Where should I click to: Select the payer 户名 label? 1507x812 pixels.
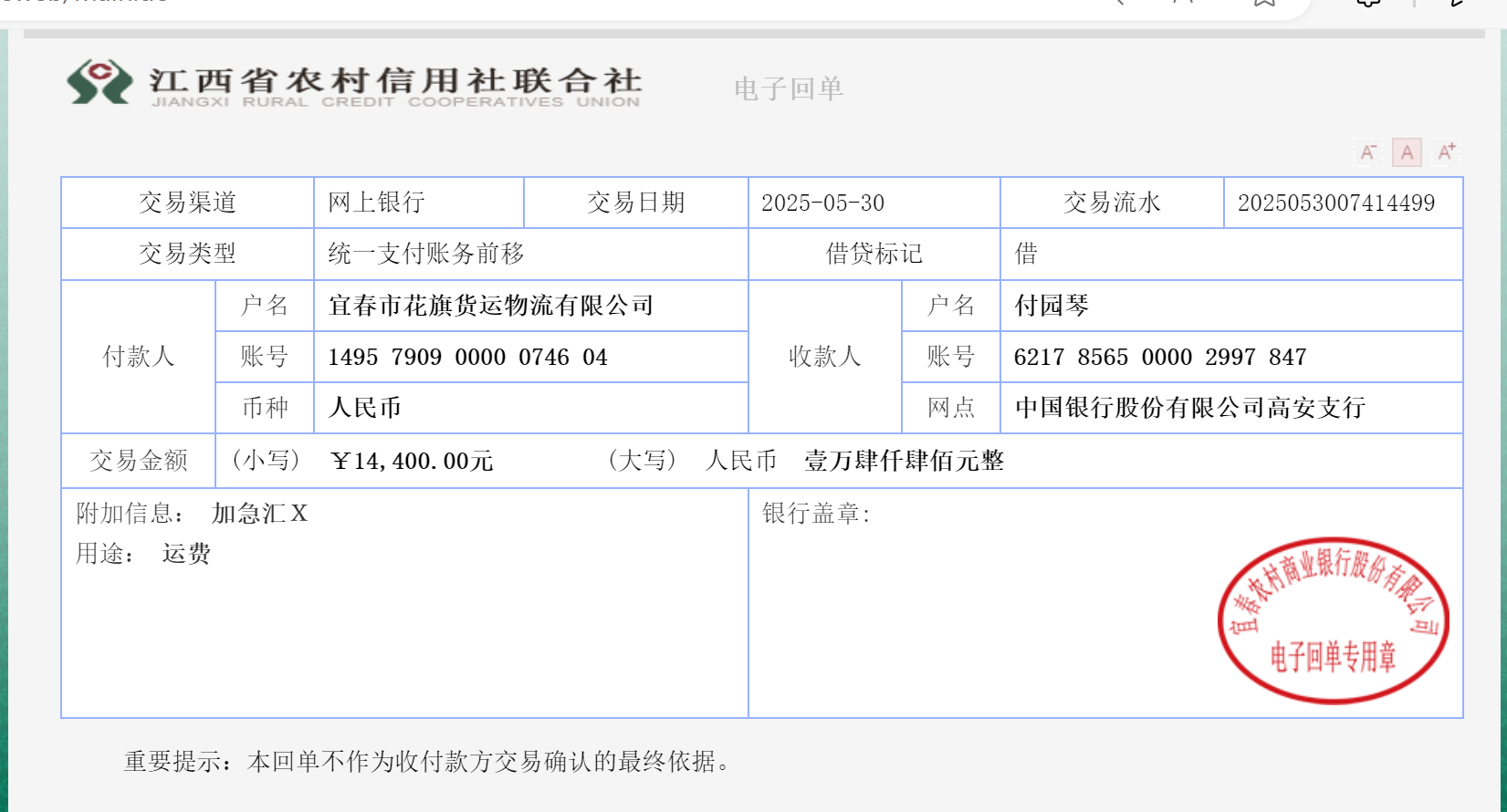pyautogui.click(x=265, y=306)
